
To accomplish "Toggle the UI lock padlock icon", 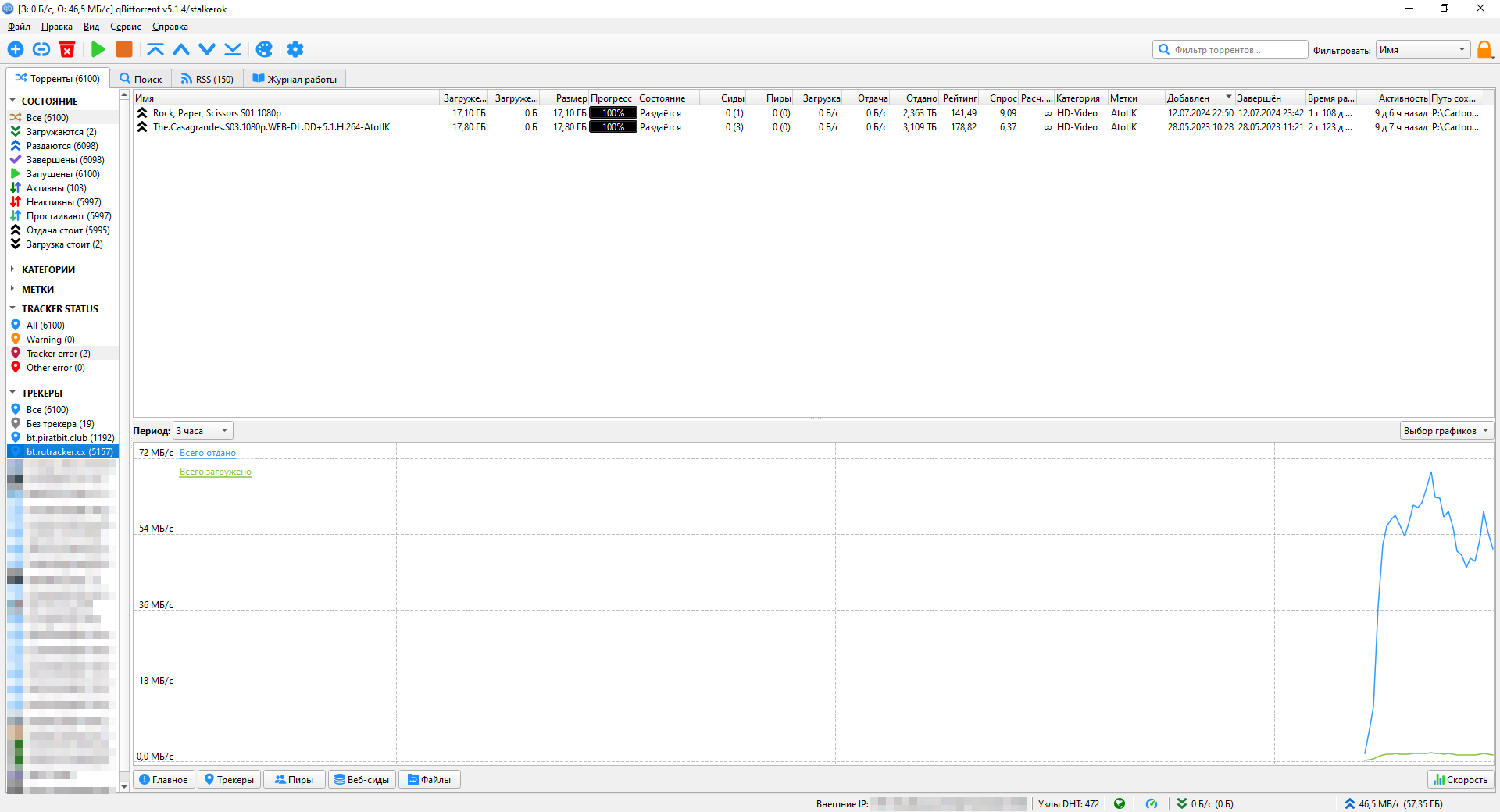I will point(1484,50).
